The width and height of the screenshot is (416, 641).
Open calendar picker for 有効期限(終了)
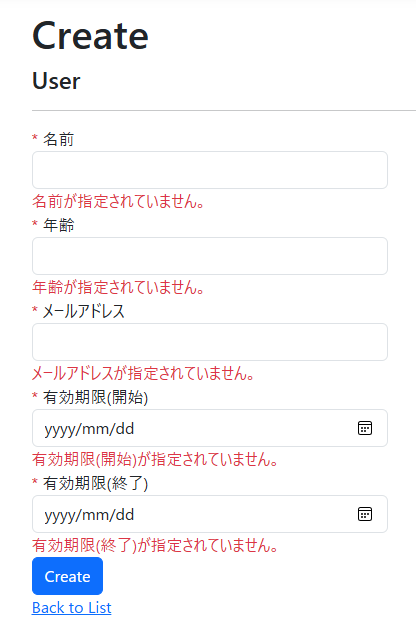pos(365,514)
